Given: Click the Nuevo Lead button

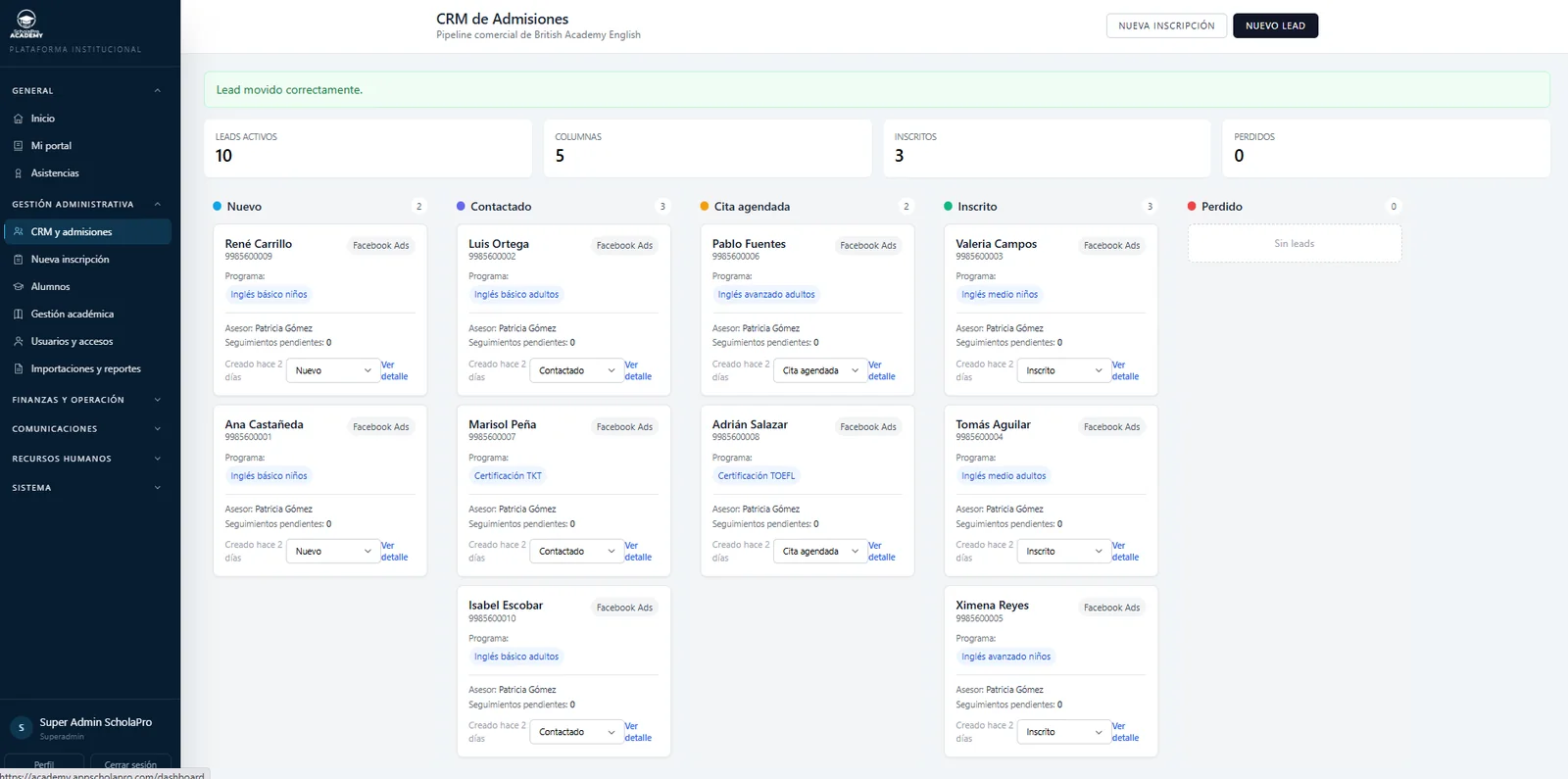Looking at the screenshot, I should click(1275, 25).
